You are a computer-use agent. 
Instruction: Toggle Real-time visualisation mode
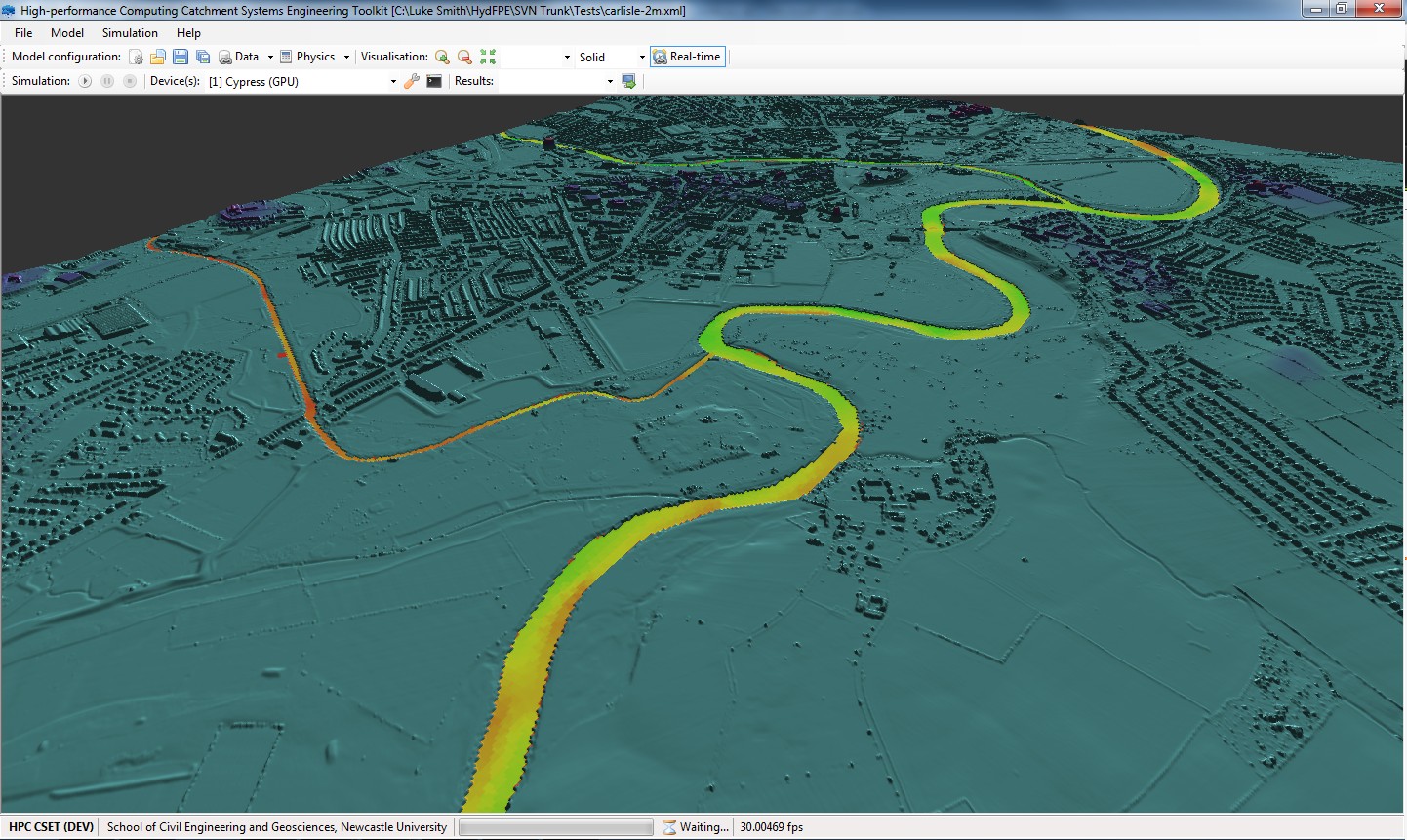[687, 58]
